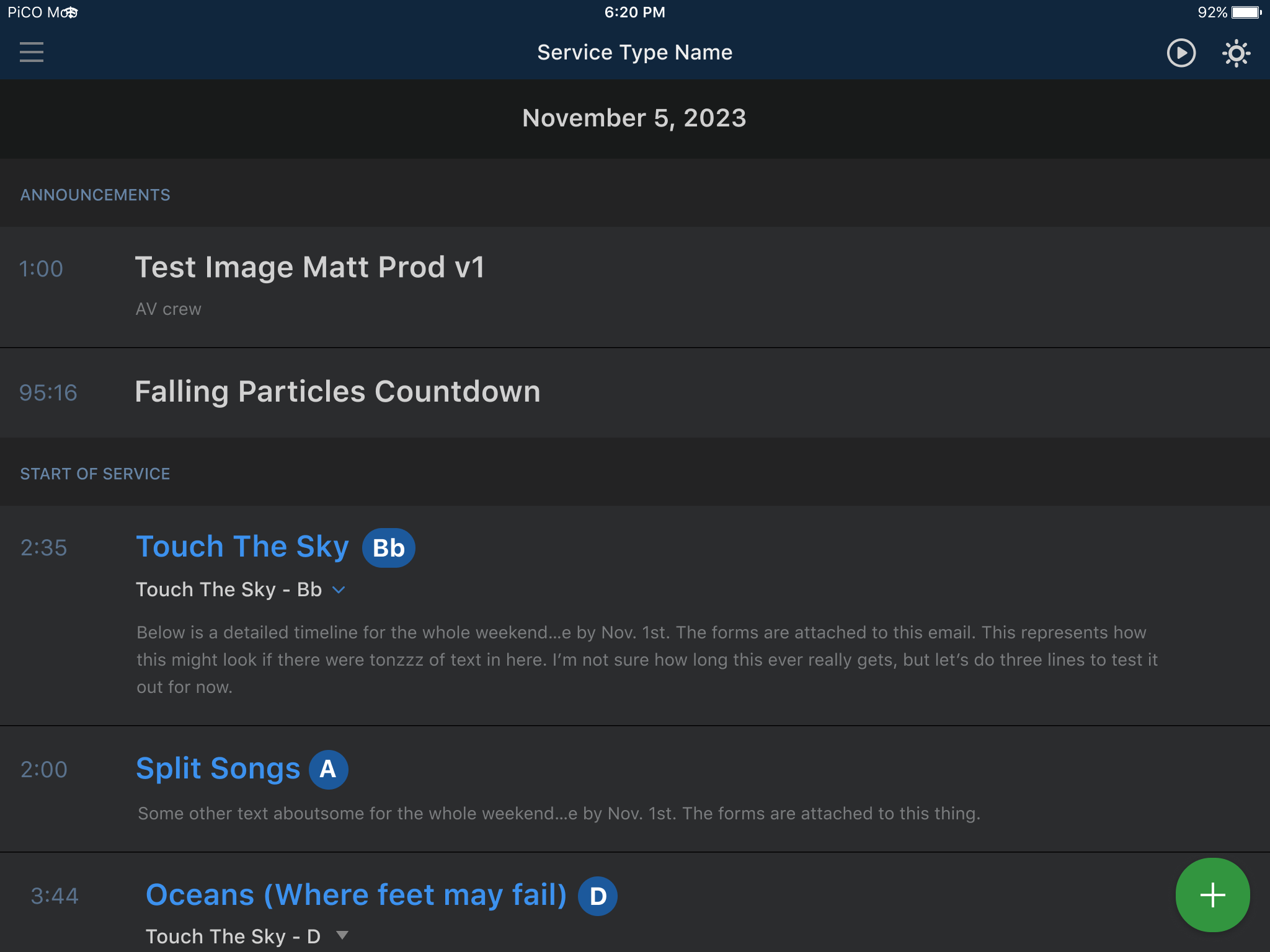Image resolution: width=1270 pixels, height=952 pixels.
Task: Tap the Service Type Name title
Action: tap(634, 53)
